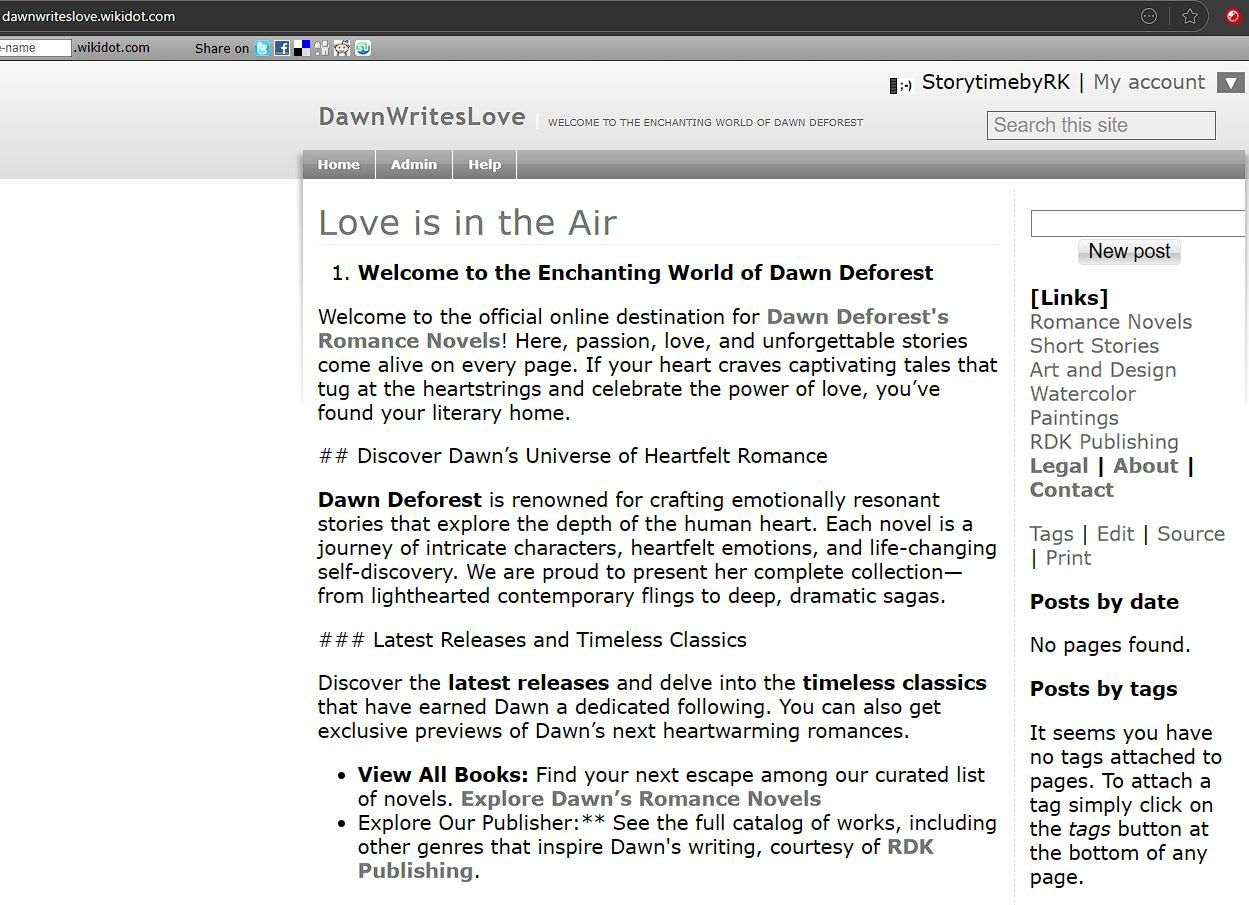Image resolution: width=1249 pixels, height=905 pixels.
Task: Open the browser page actions ellipsis icon
Action: click(x=1150, y=16)
